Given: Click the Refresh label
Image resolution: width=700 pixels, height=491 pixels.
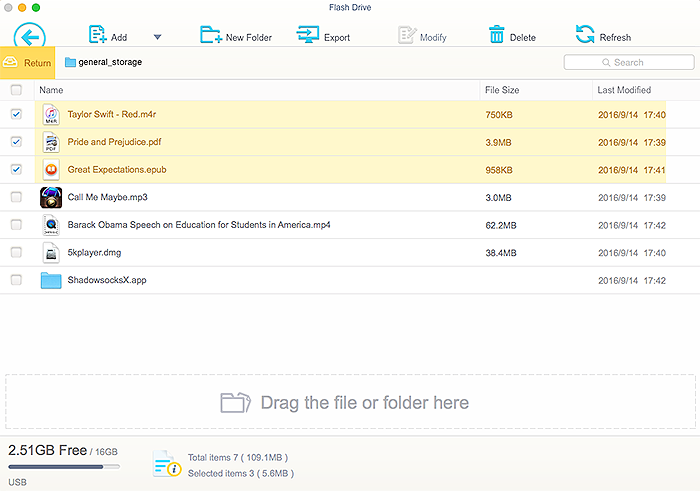Looking at the screenshot, I should (615, 37).
